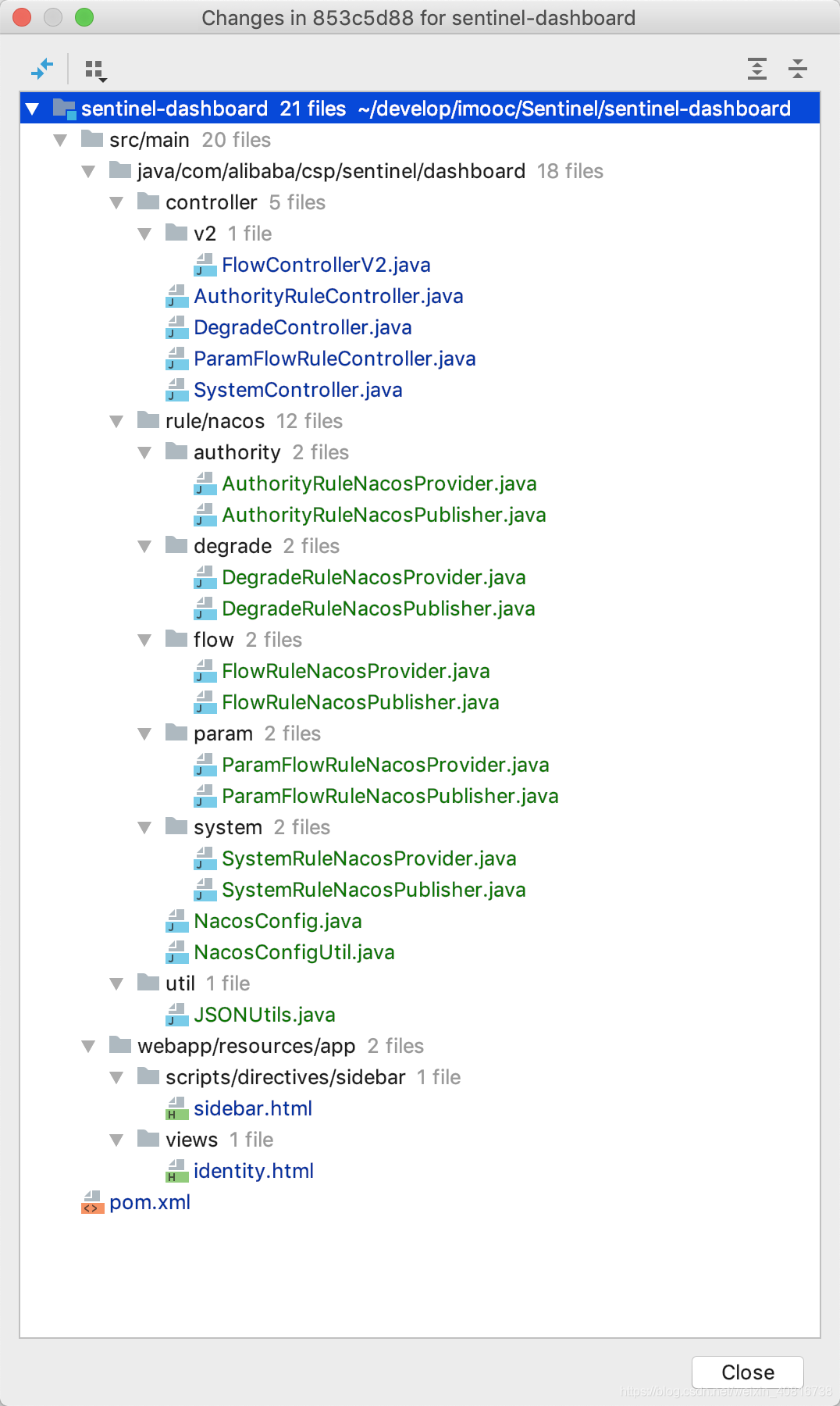This screenshot has width=840, height=1406.
Task: Select sidebar.html file name
Action: click(x=253, y=1108)
